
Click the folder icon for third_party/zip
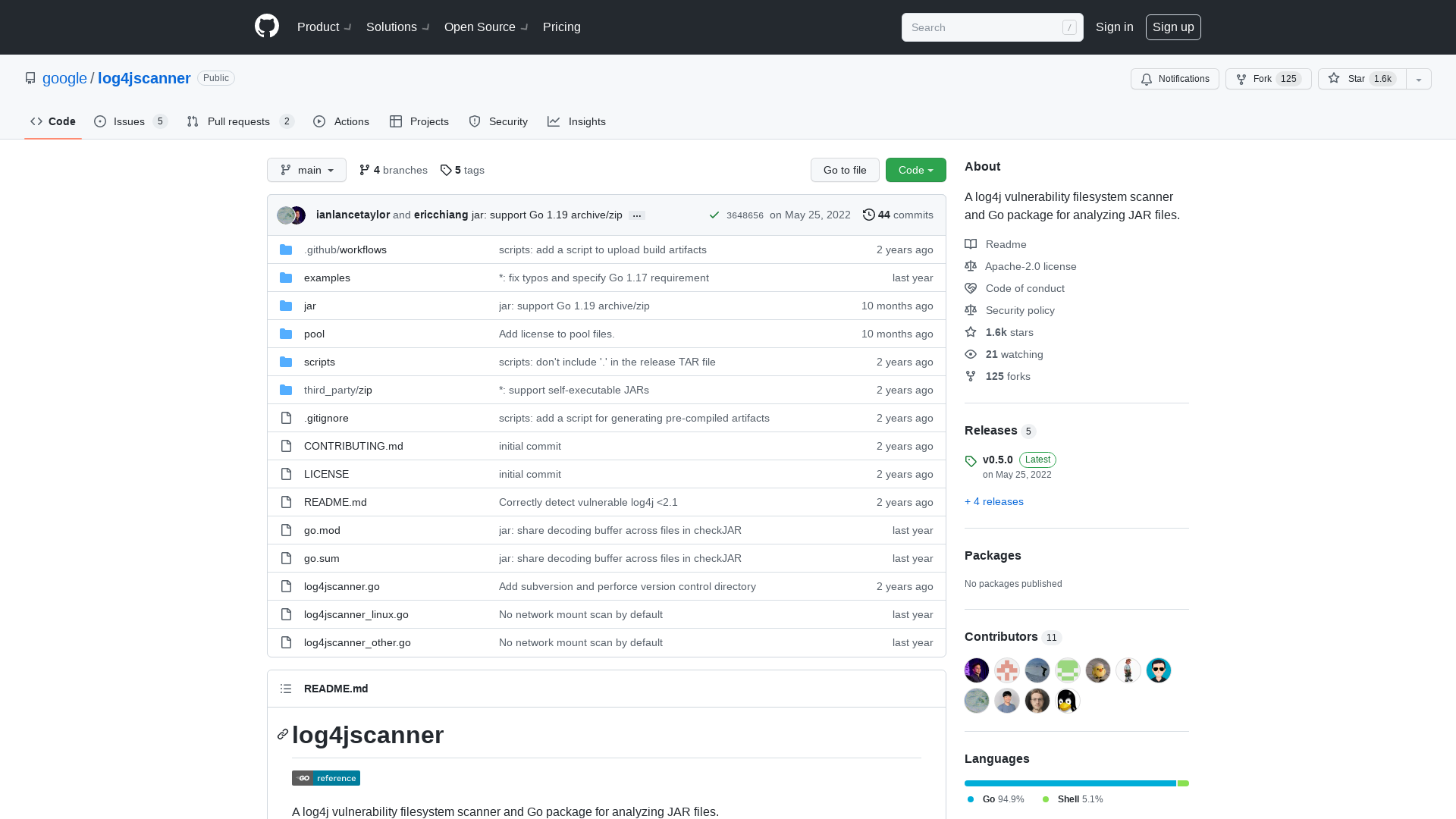(x=286, y=390)
